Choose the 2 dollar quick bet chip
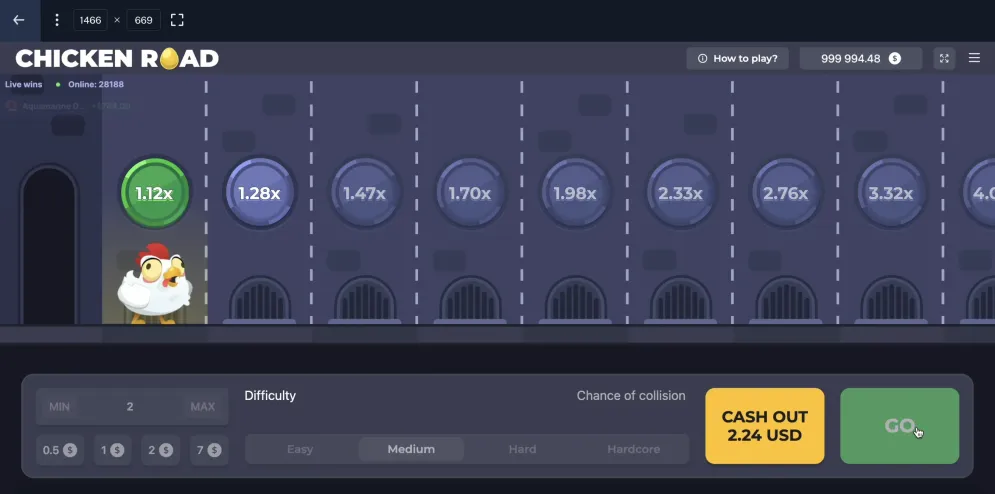Image resolution: width=995 pixels, height=494 pixels. coord(161,450)
